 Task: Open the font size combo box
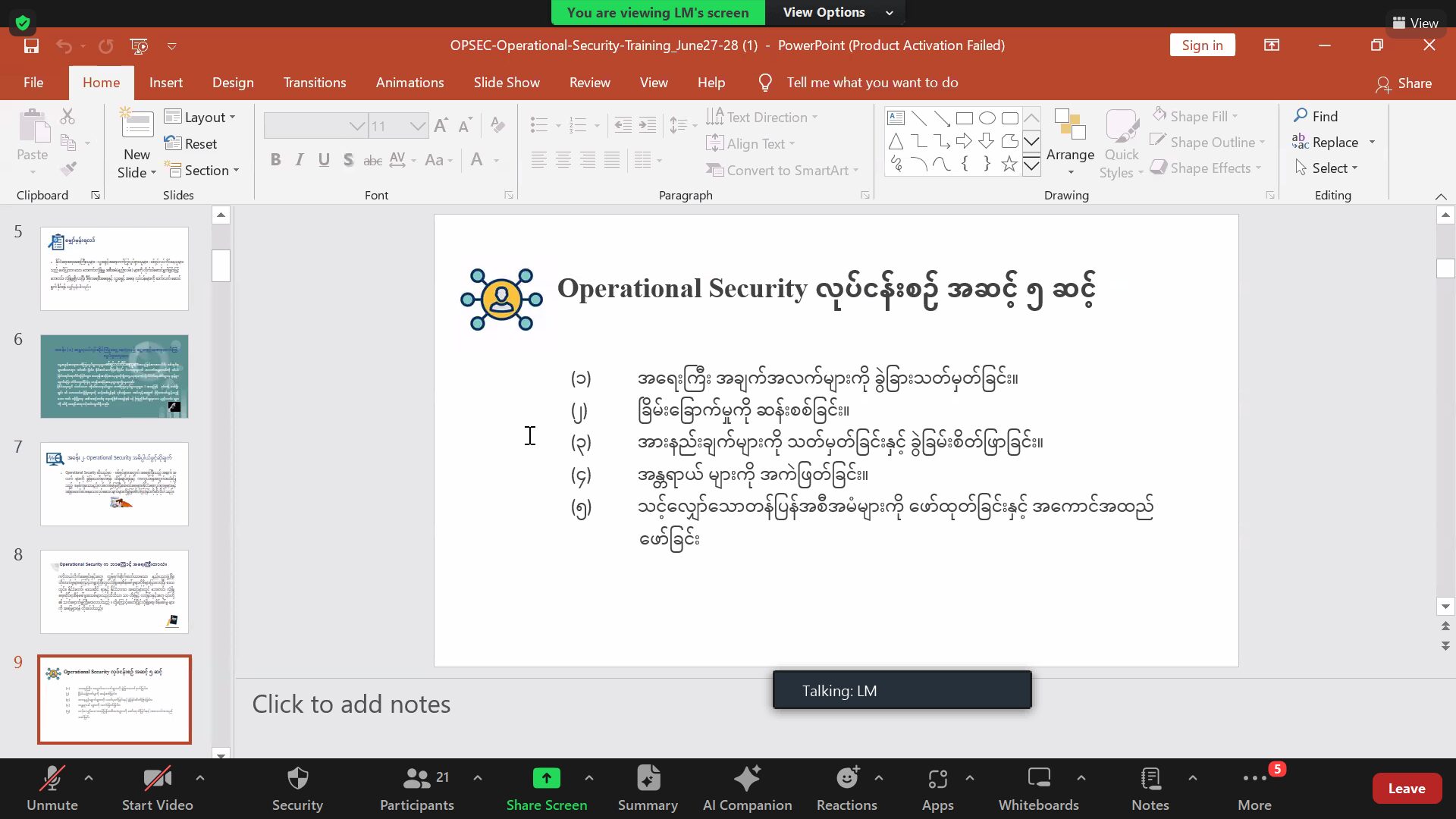coord(398,126)
